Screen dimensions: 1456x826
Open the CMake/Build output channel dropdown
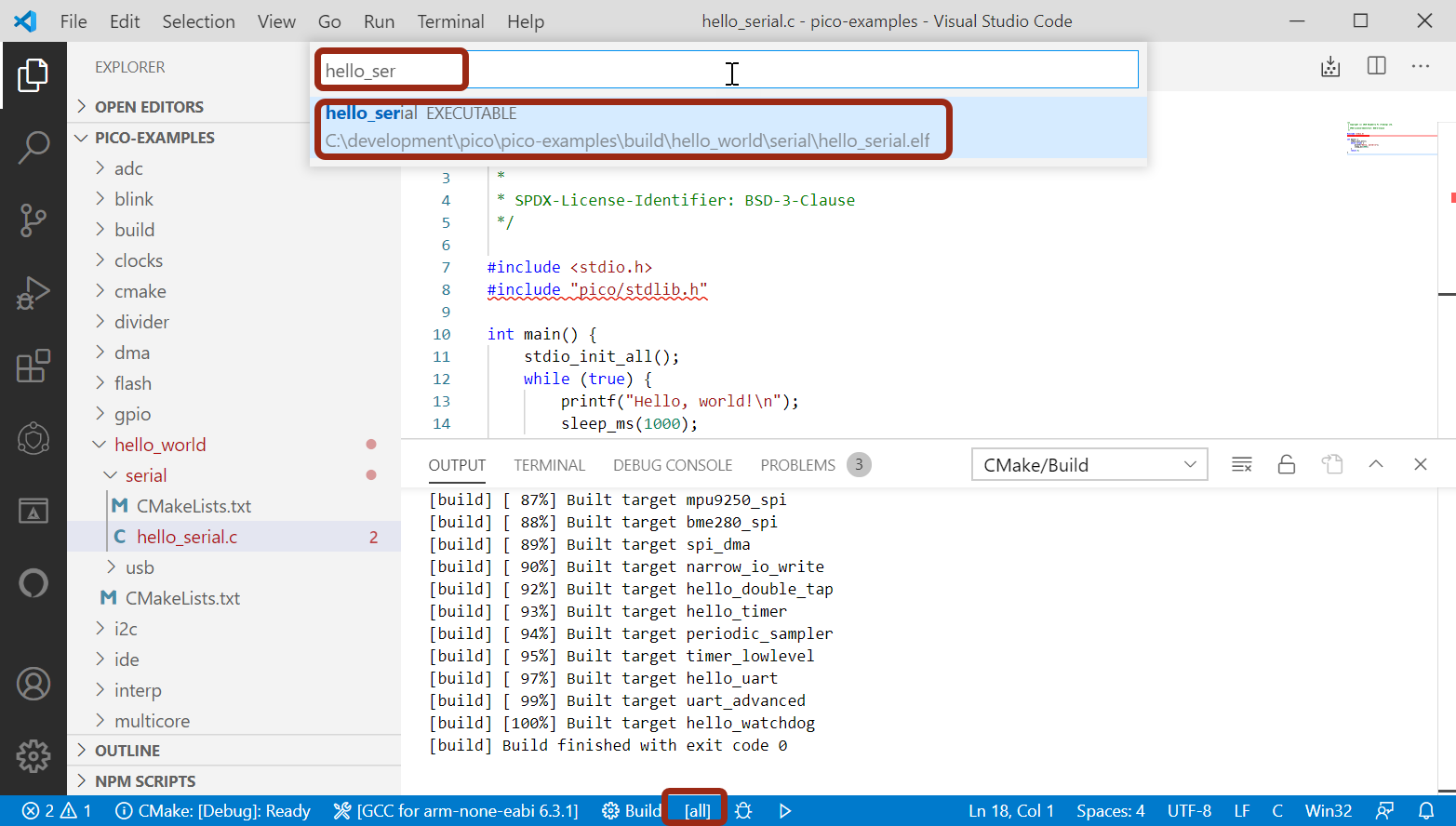pyautogui.click(x=1089, y=464)
